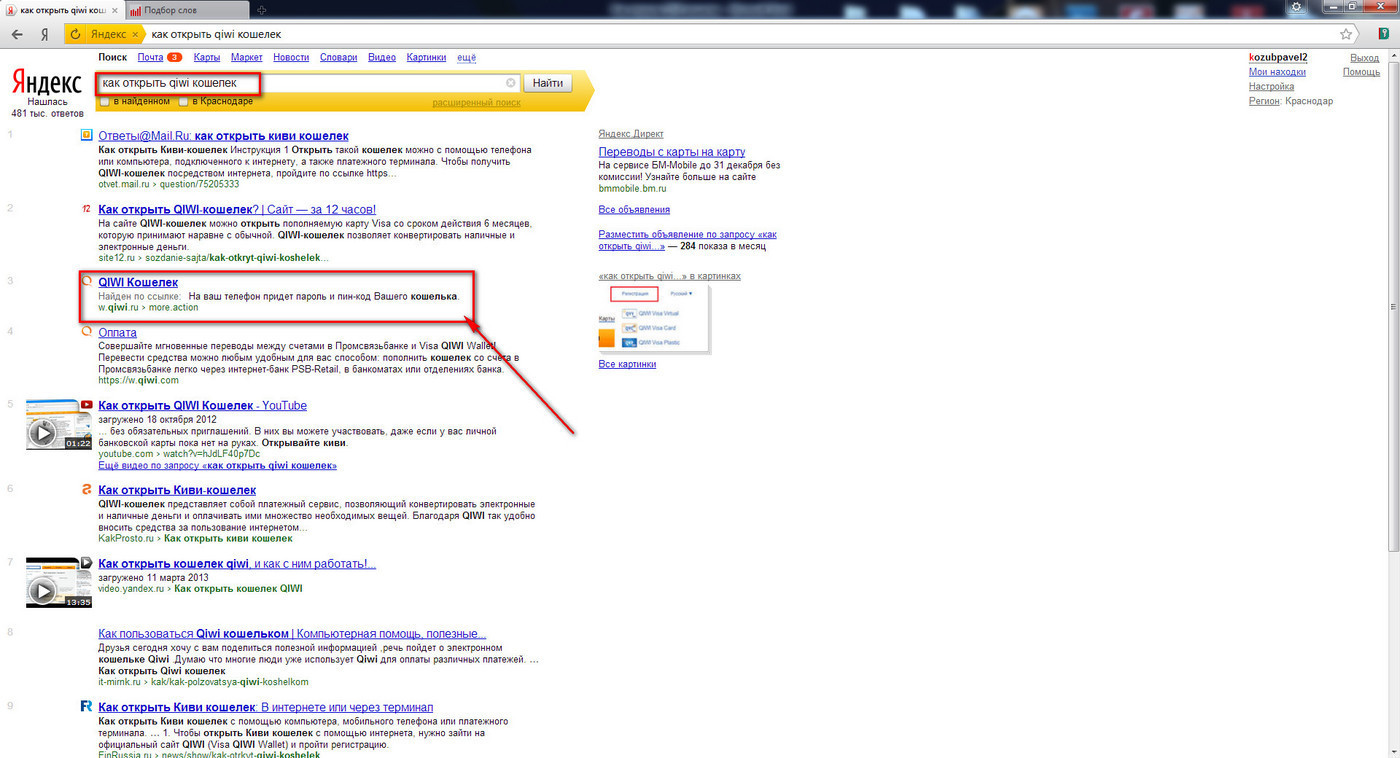Open the Новости service link

click(291, 57)
